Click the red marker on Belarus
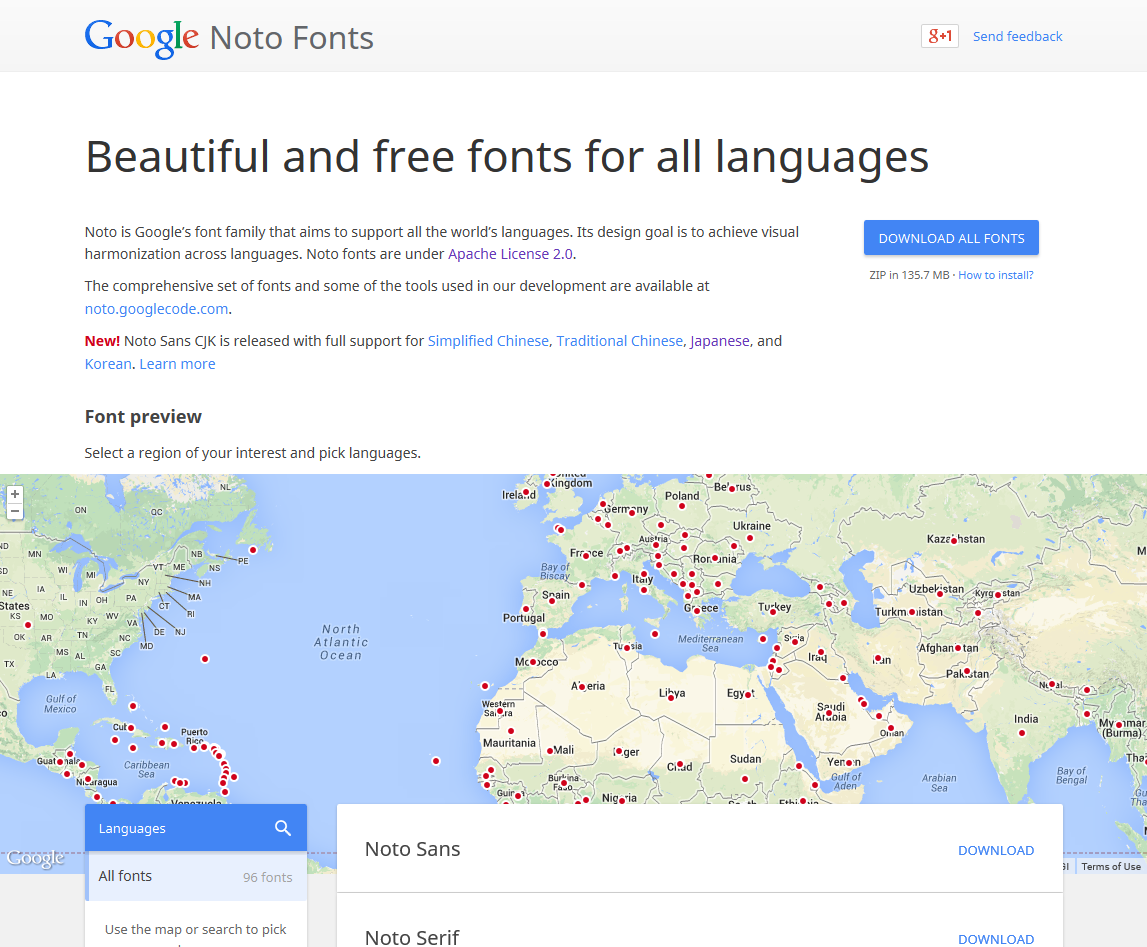Screen dimensions: 1147x947 (x=732, y=488)
